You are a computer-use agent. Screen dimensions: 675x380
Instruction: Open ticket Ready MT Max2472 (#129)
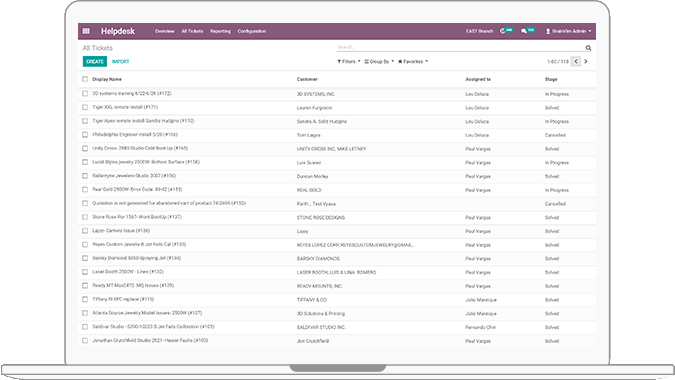(x=133, y=285)
